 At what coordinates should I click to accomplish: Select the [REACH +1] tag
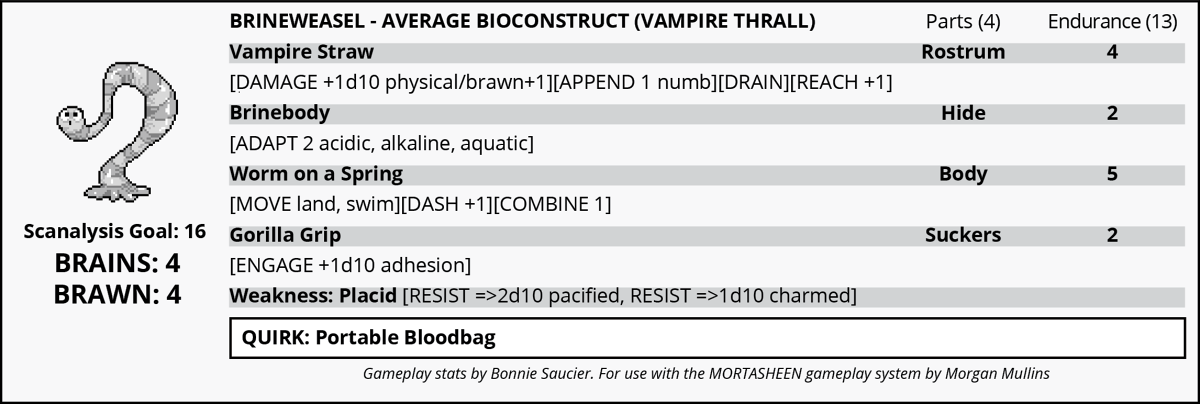click(x=841, y=83)
